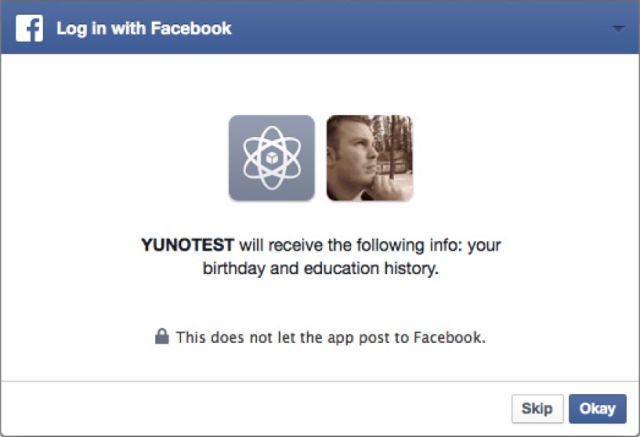Screen dimensions: 640x437
Task: Click empty footer area left of Skip
Action: 250,409
